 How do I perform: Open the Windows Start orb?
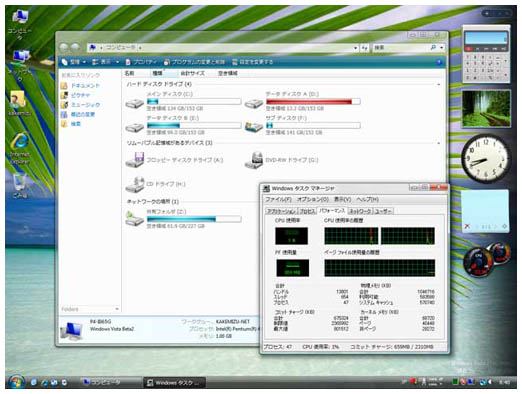pyautogui.click(x=16, y=382)
